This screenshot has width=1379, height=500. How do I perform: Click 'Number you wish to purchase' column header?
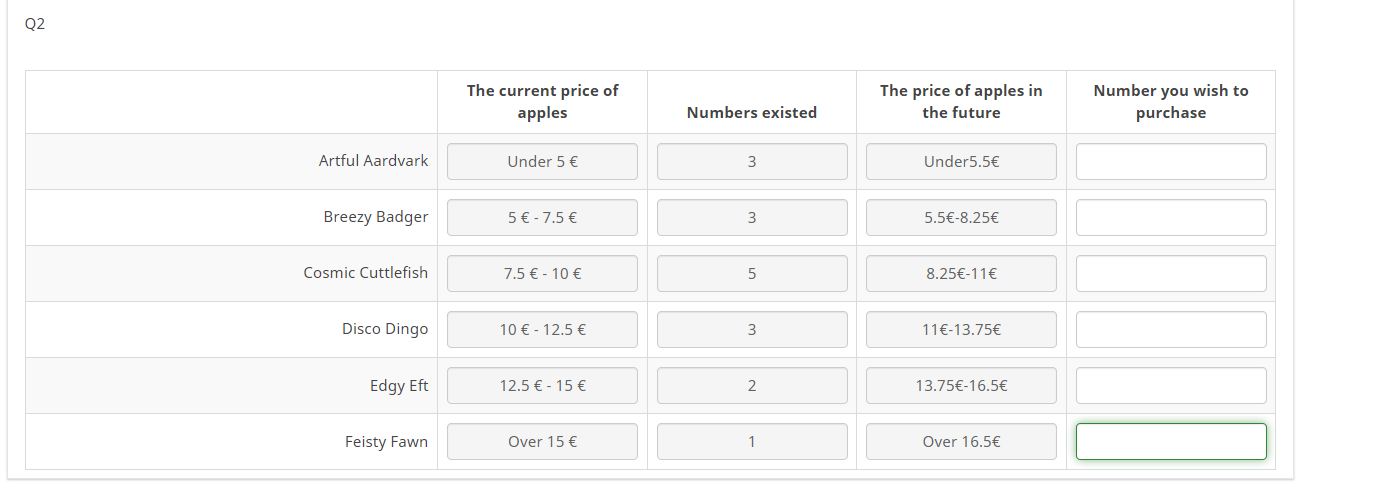pos(1171,102)
